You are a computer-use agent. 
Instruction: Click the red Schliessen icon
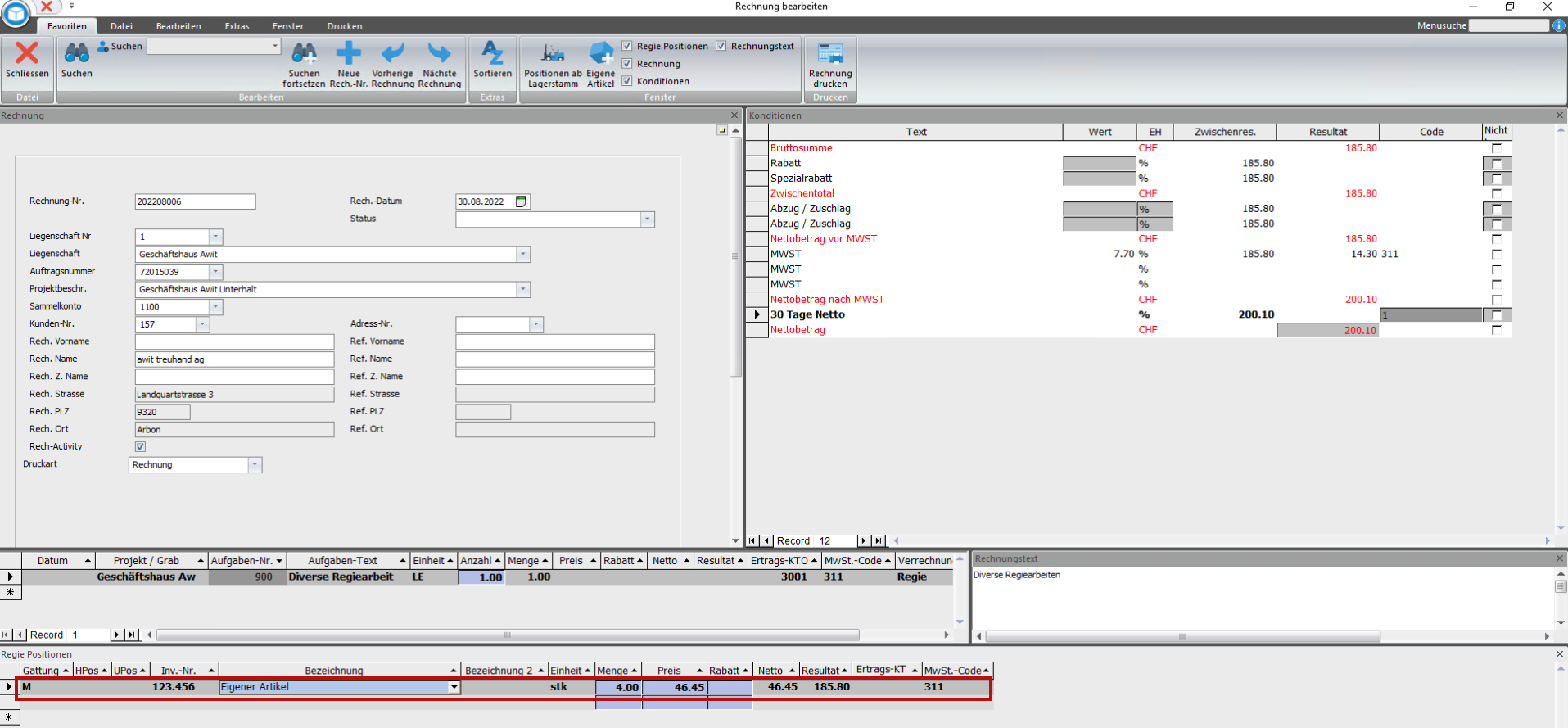coord(27,54)
